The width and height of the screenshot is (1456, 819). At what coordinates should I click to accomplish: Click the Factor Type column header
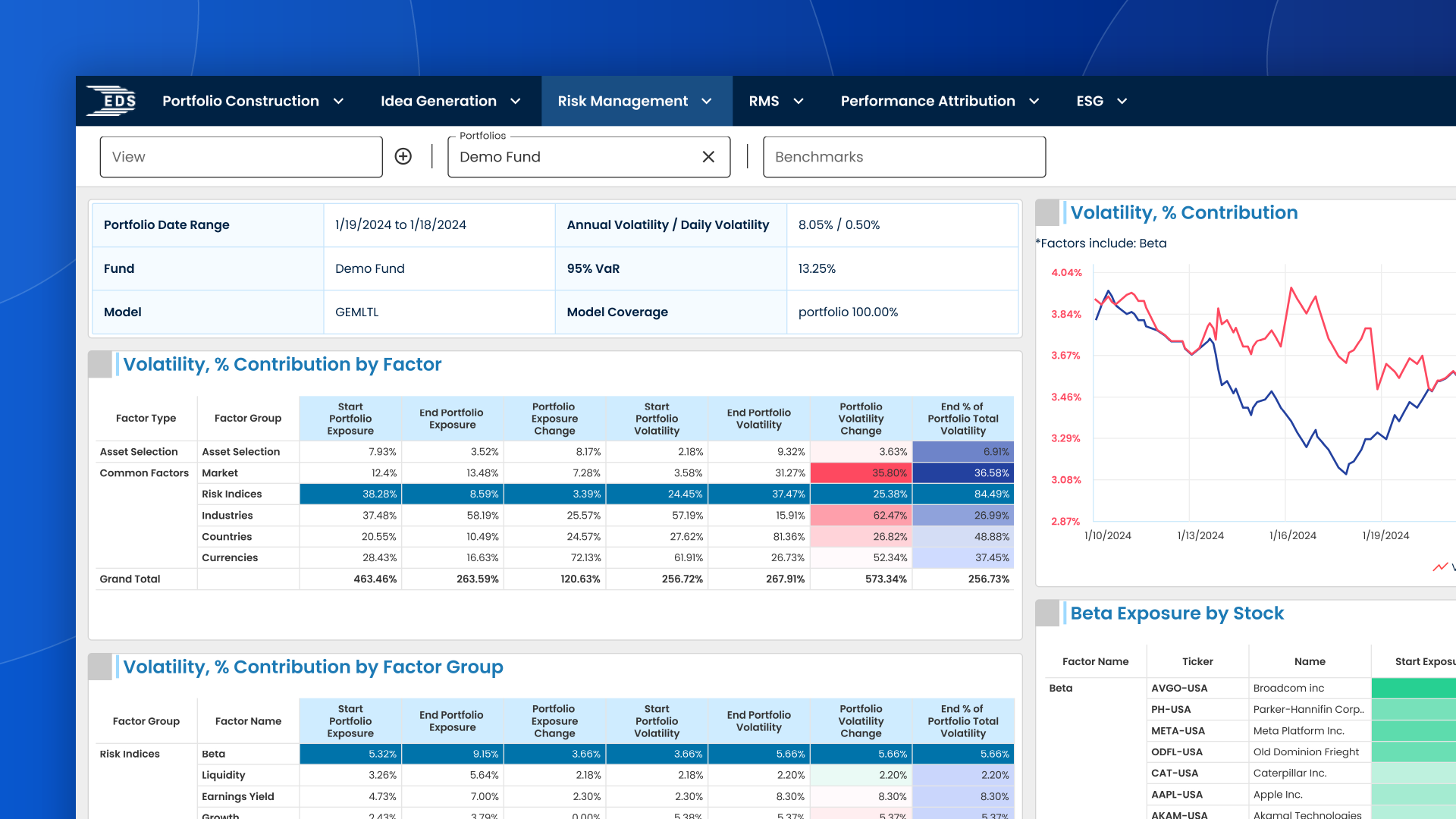point(146,418)
